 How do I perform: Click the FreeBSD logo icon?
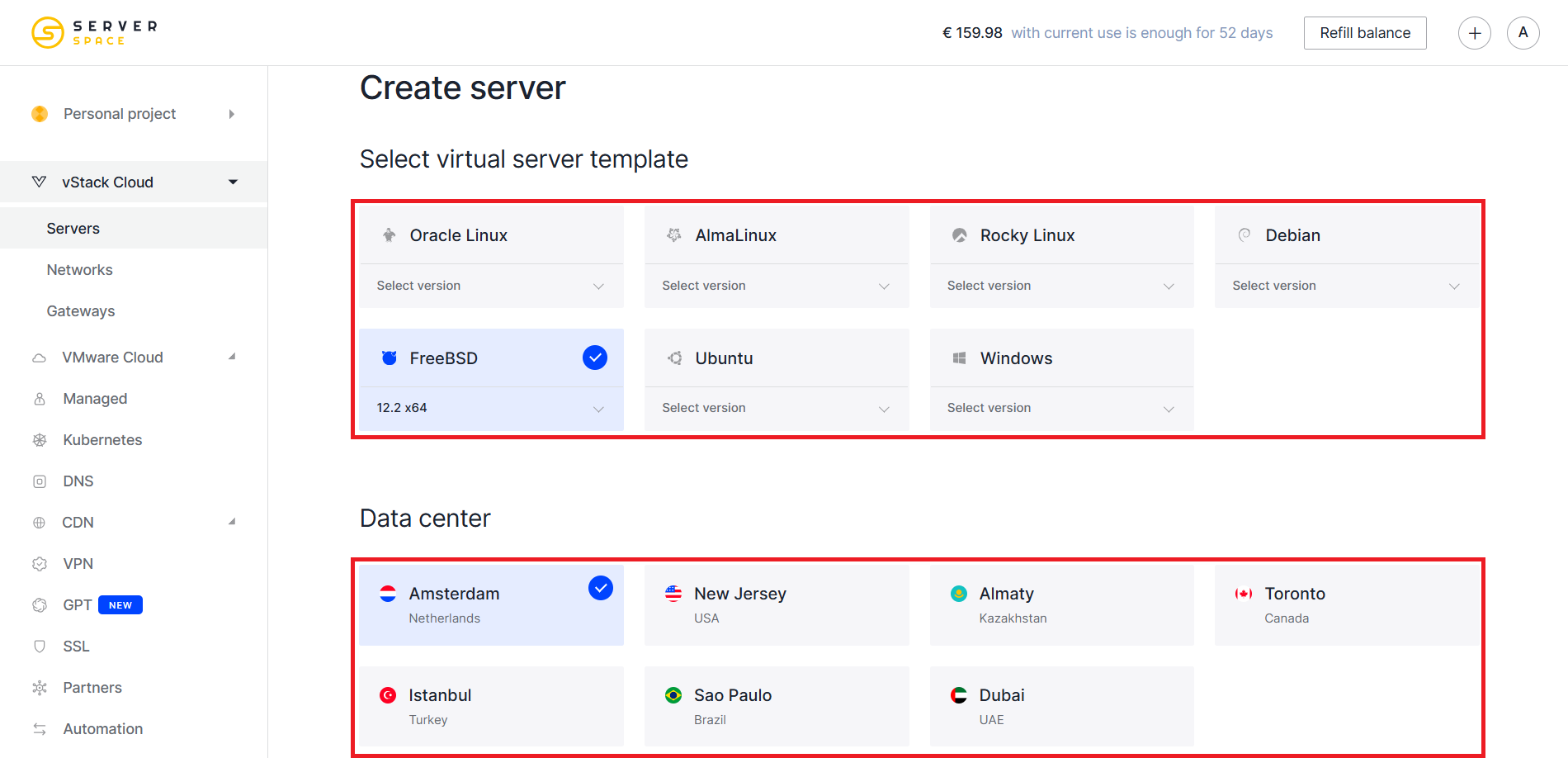pyautogui.click(x=390, y=358)
